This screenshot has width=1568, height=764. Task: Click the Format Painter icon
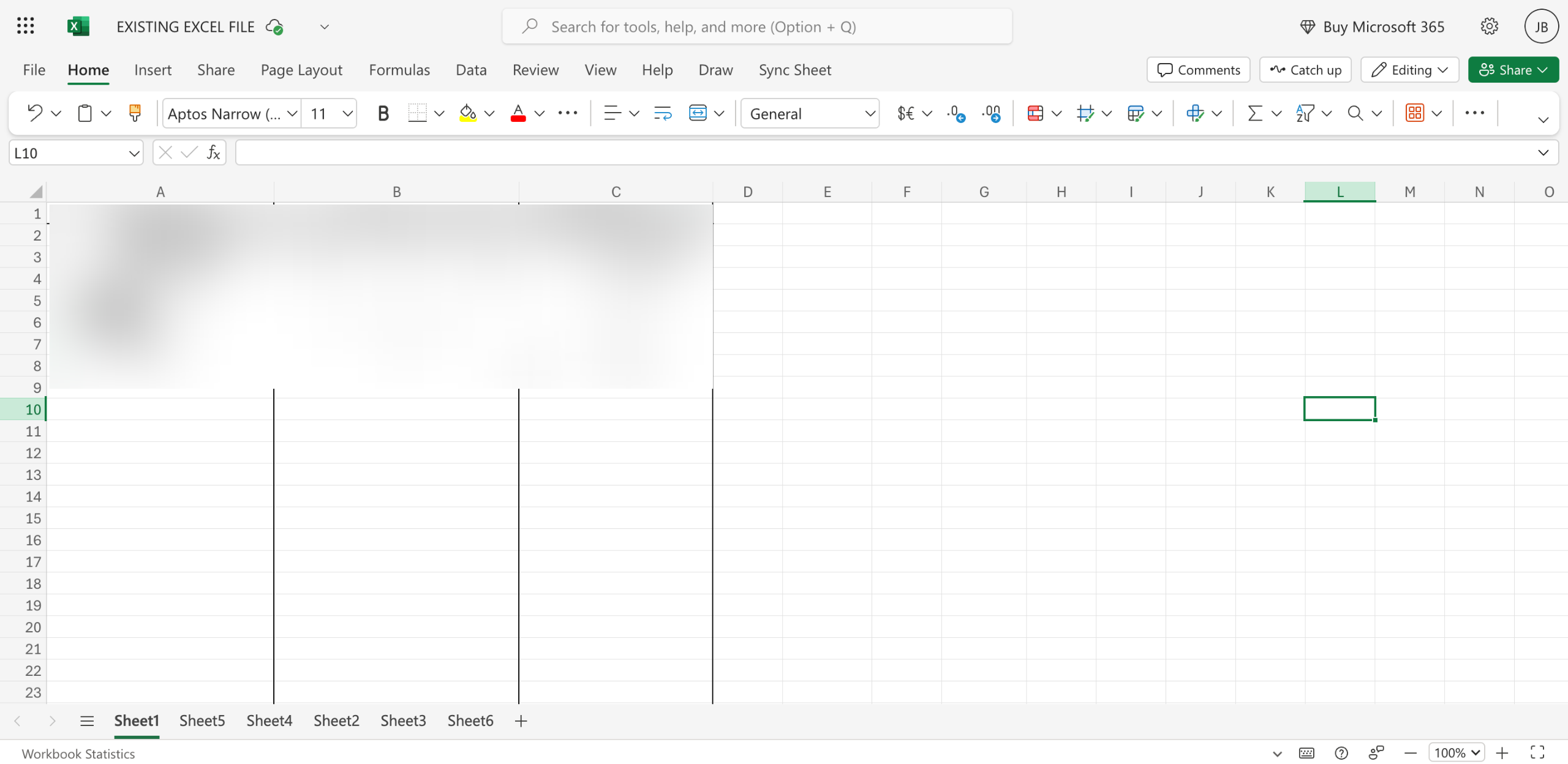click(x=135, y=113)
